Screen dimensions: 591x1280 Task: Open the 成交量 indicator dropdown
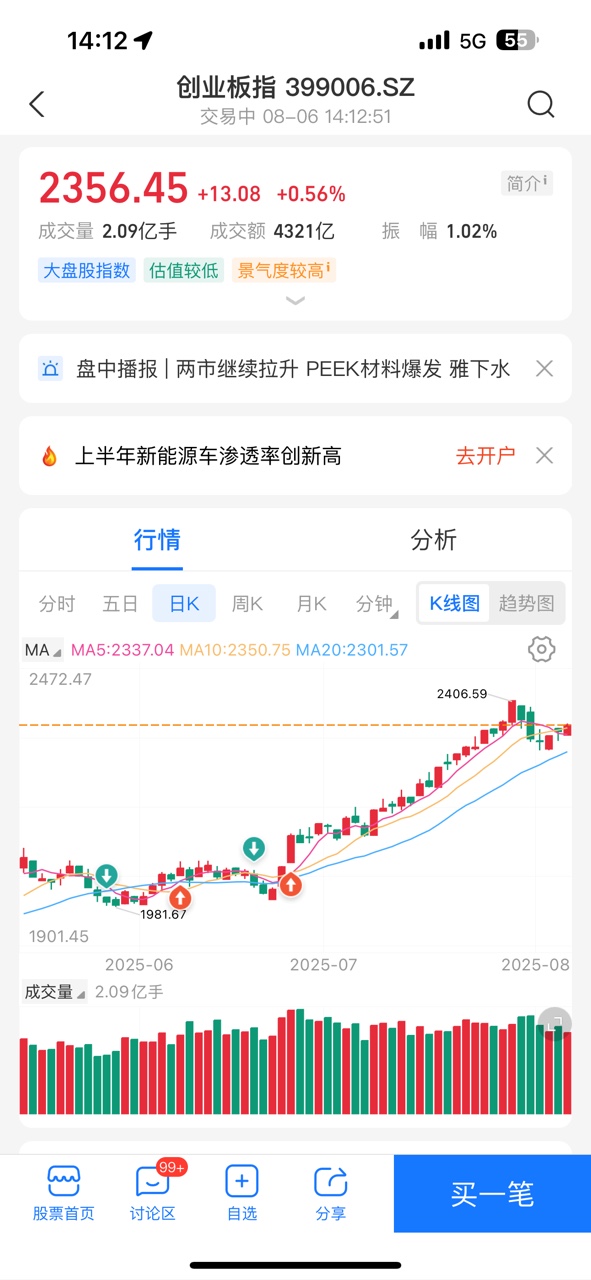[54, 992]
